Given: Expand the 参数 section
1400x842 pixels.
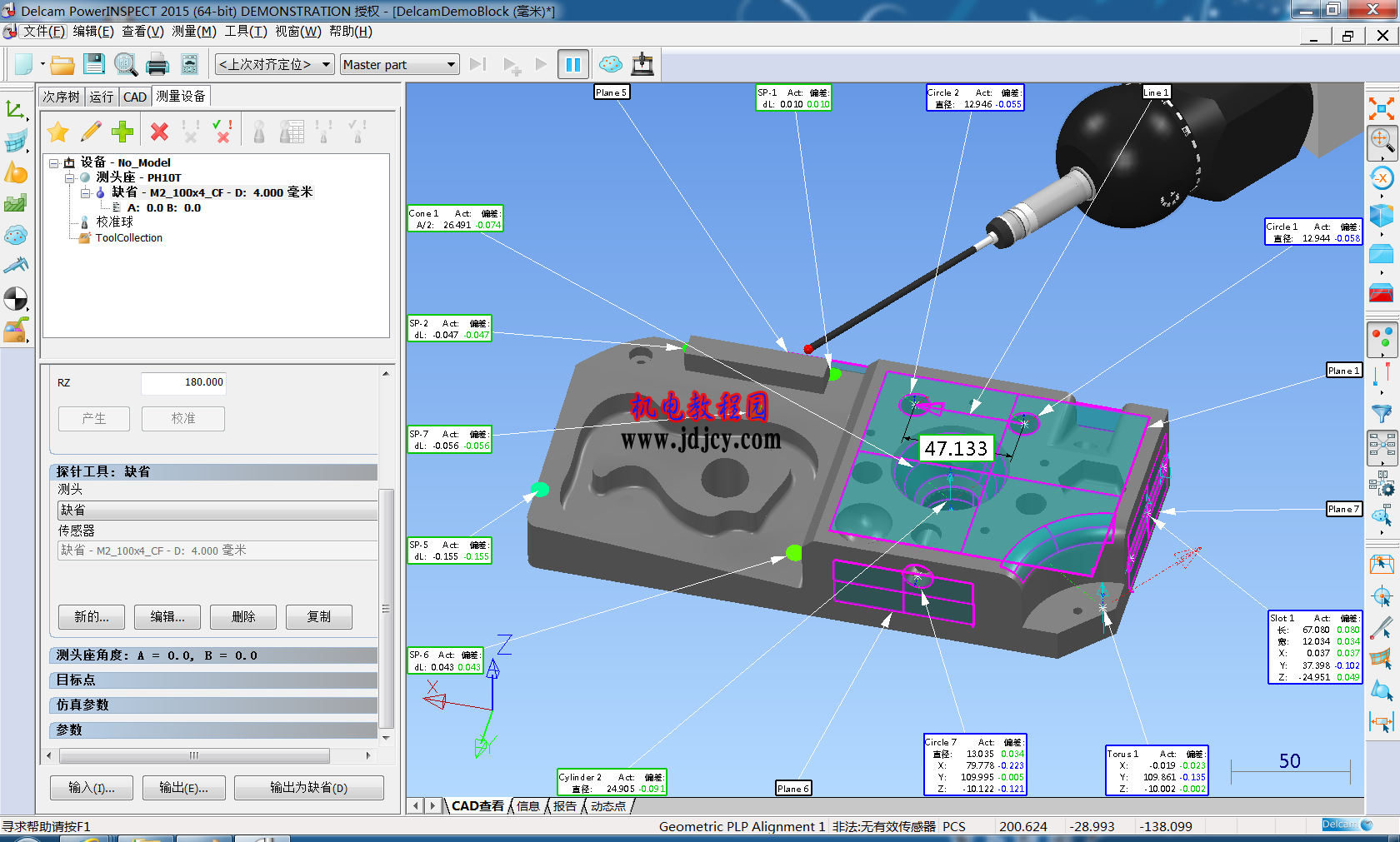Looking at the screenshot, I should click(x=213, y=730).
